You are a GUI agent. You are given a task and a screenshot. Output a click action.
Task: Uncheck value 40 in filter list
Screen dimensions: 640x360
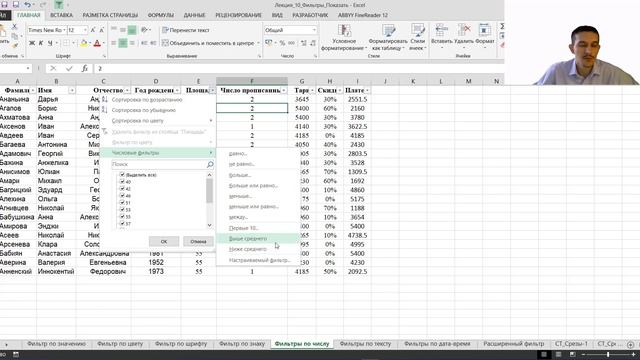click(122, 182)
